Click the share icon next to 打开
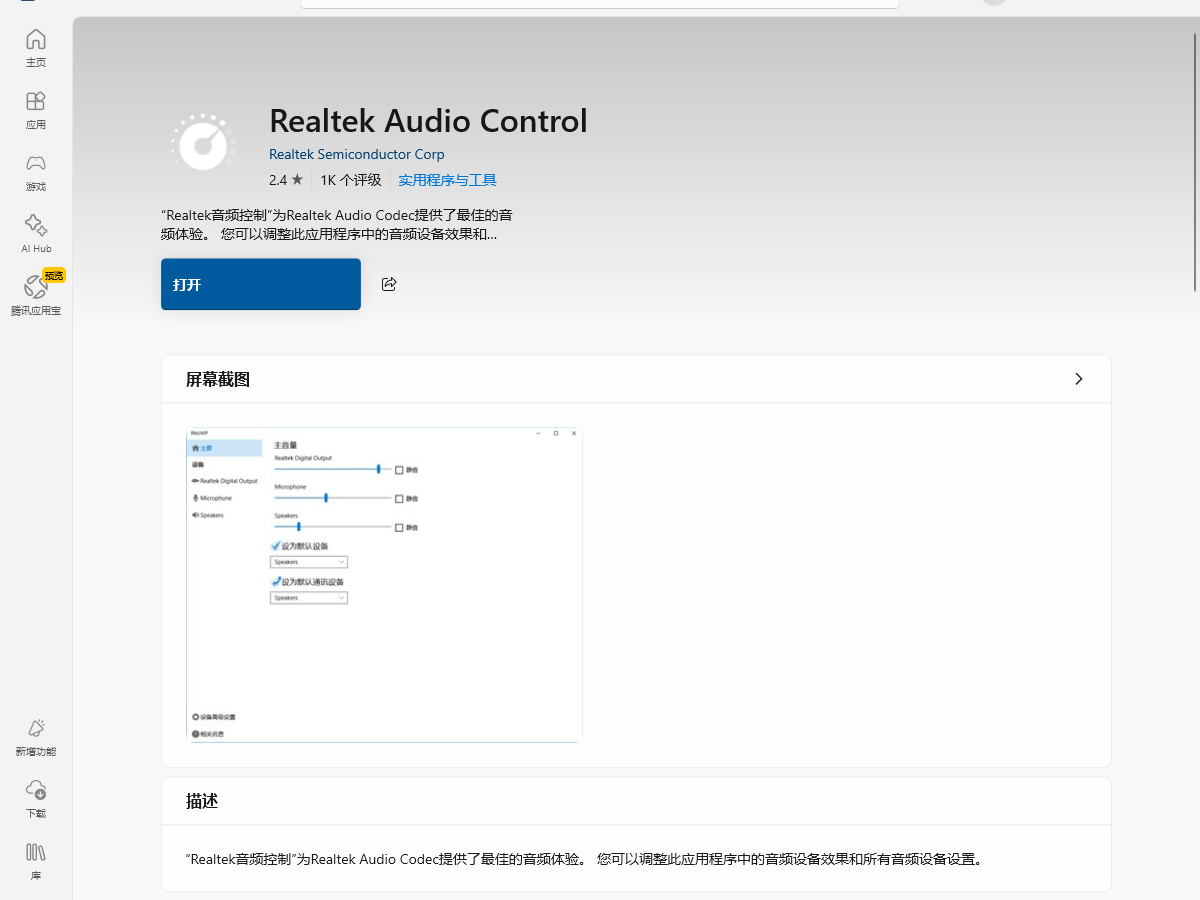Screen dimensions: 1200x900 [389, 284]
